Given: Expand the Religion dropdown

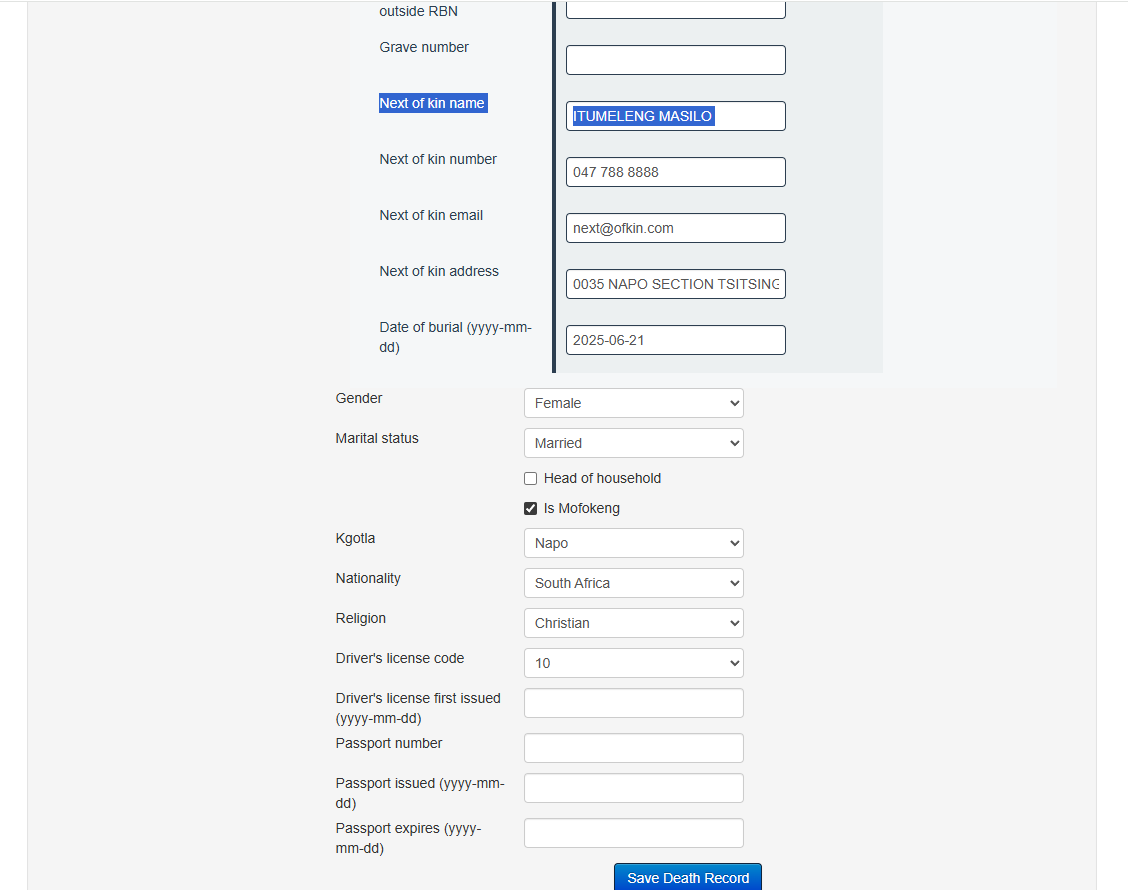Looking at the screenshot, I should (633, 623).
